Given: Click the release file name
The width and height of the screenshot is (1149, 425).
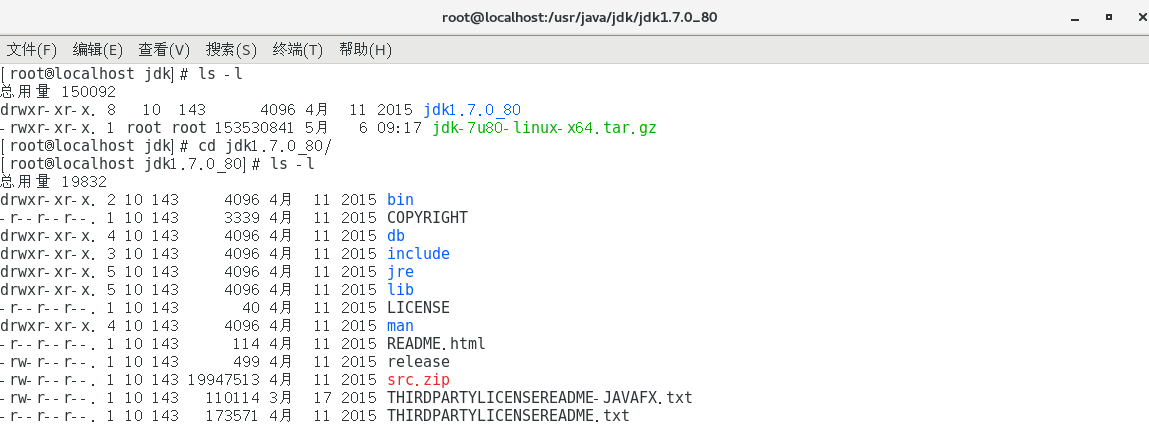Looking at the screenshot, I should coord(418,361).
